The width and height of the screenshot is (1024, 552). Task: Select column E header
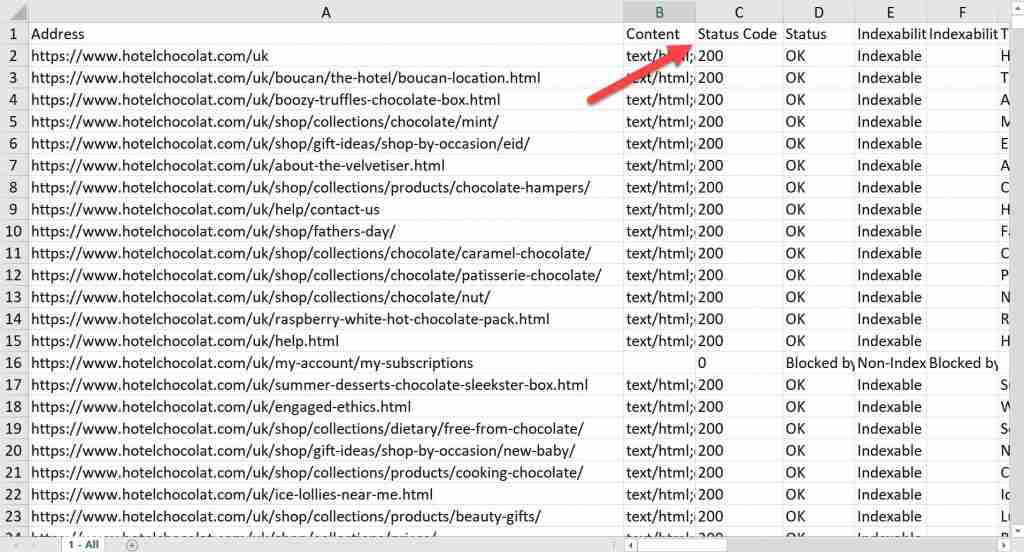tap(890, 12)
